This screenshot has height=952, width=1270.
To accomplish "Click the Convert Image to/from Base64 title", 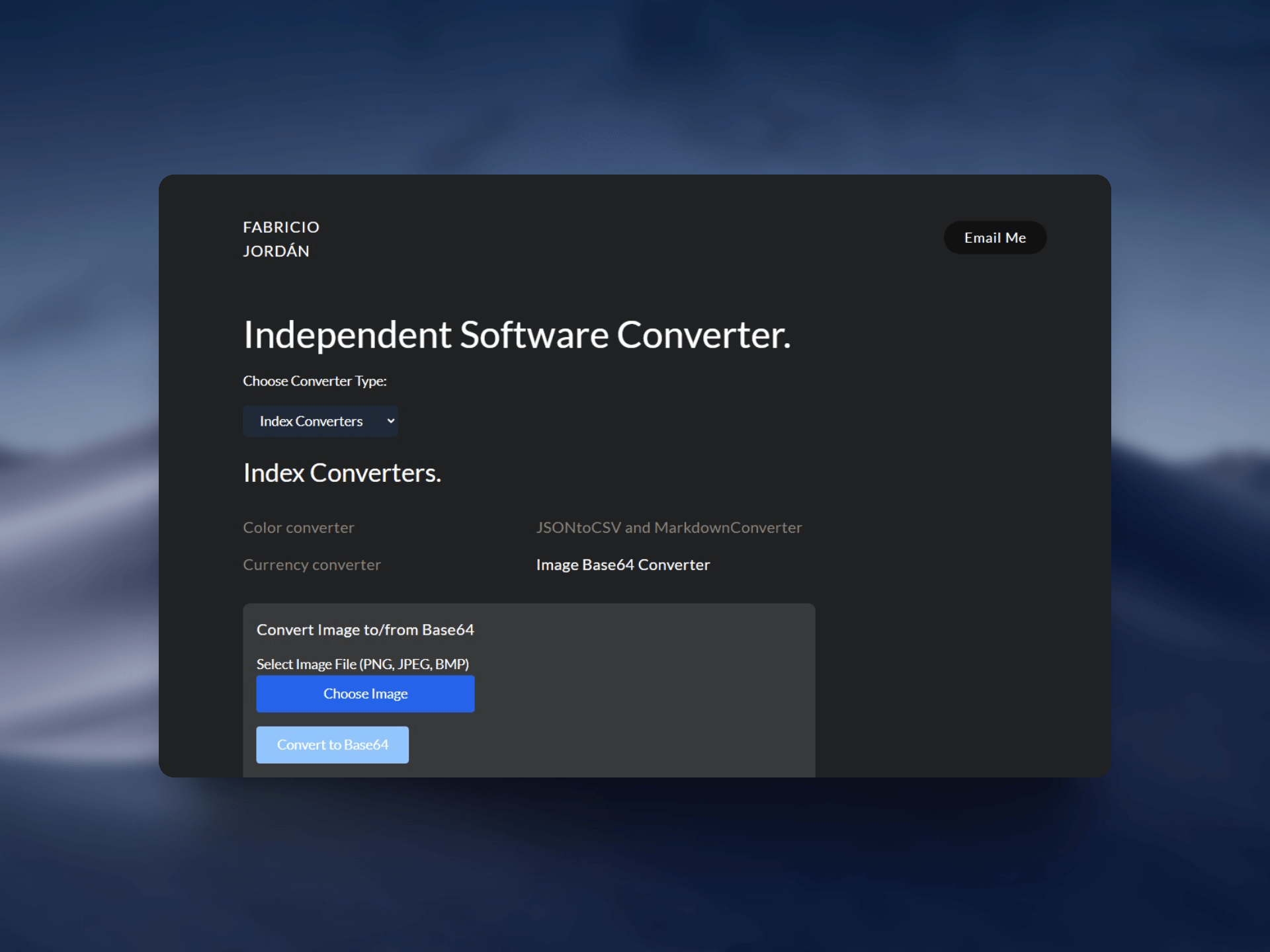I will point(365,629).
